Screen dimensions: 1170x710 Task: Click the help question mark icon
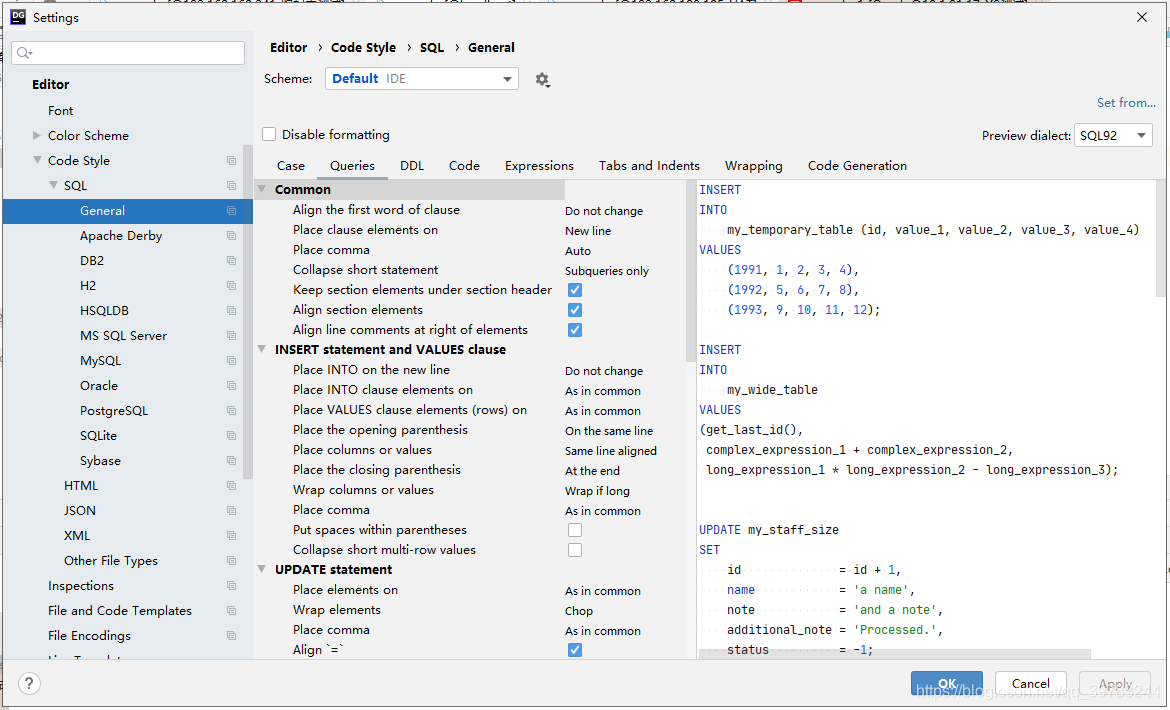(x=29, y=683)
